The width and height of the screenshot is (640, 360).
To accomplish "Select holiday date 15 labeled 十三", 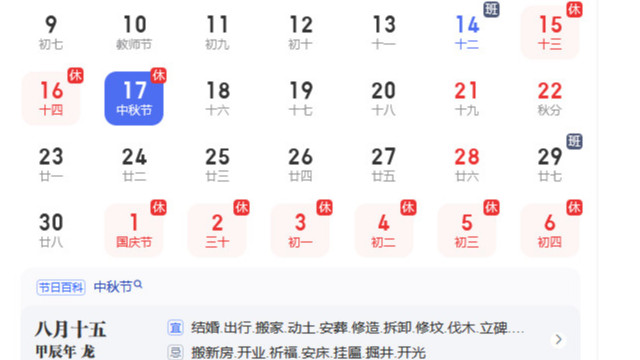I will point(550,32).
